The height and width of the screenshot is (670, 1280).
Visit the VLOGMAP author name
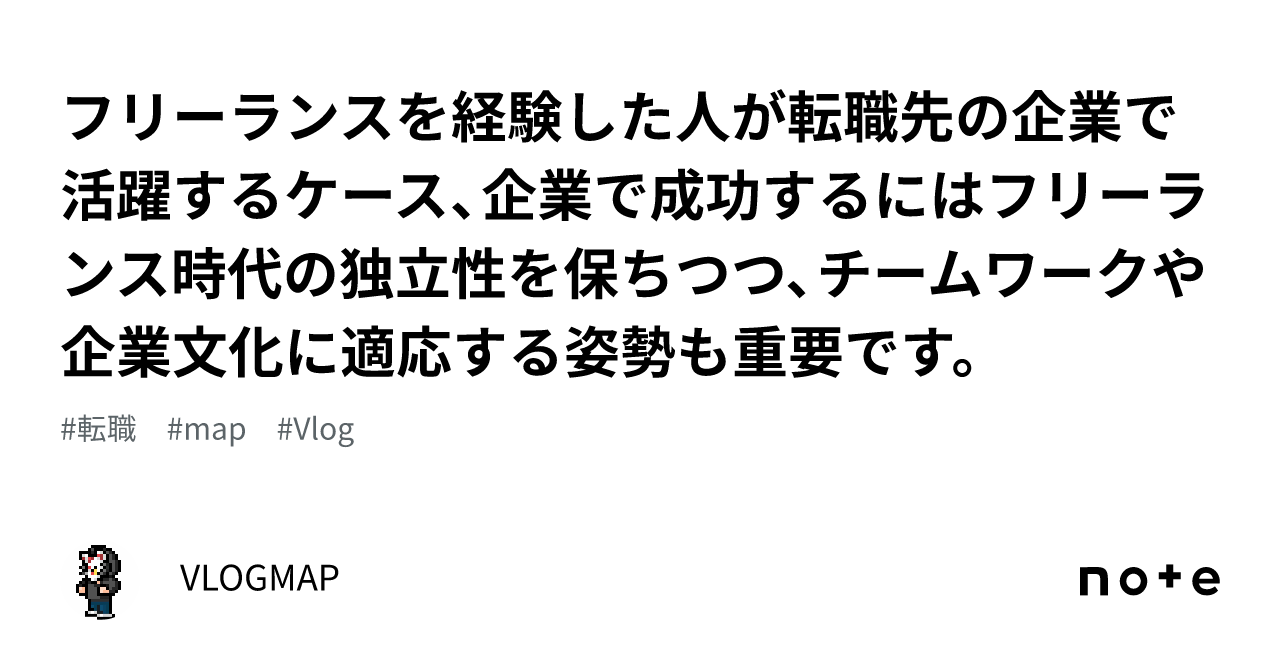click(x=260, y=578)
